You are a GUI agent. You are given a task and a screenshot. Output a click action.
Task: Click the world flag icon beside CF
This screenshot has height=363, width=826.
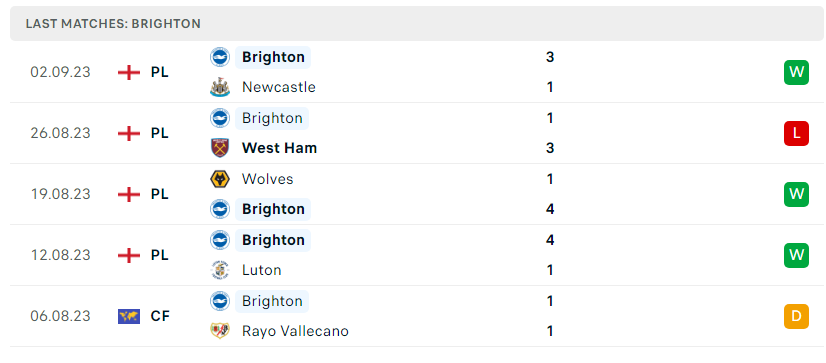[x=129, y=316]
